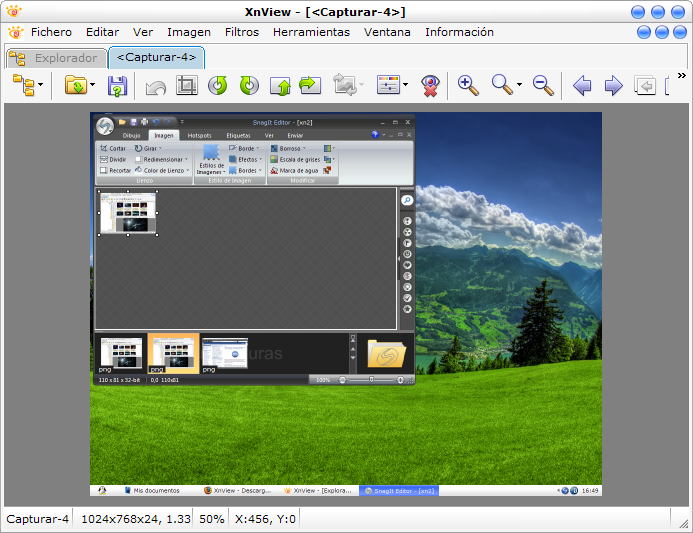Go to the previous image arrow
This screenshot has width=693, height=533.
pyautogui.click(x=582, y=86)
